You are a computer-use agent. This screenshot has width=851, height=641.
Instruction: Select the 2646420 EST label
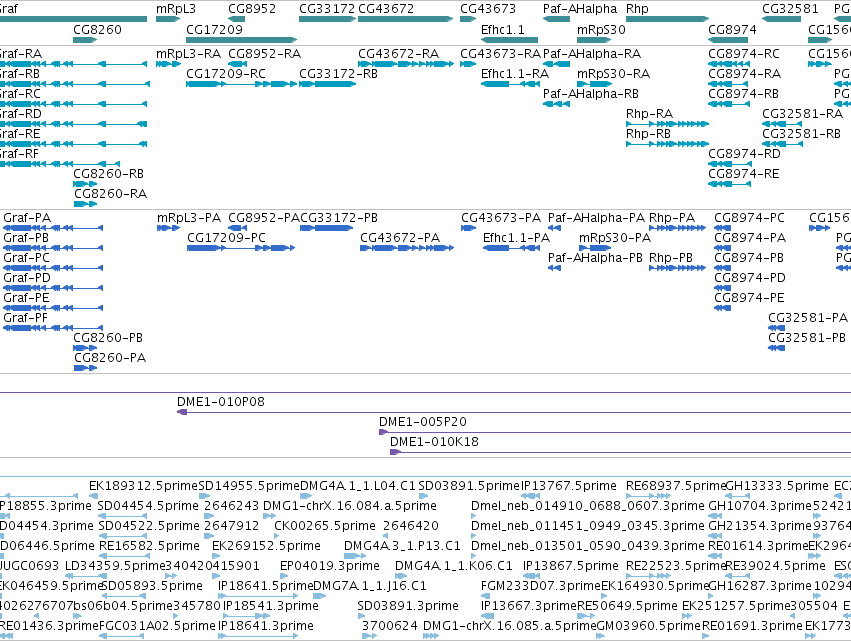(x=411, y=526)
